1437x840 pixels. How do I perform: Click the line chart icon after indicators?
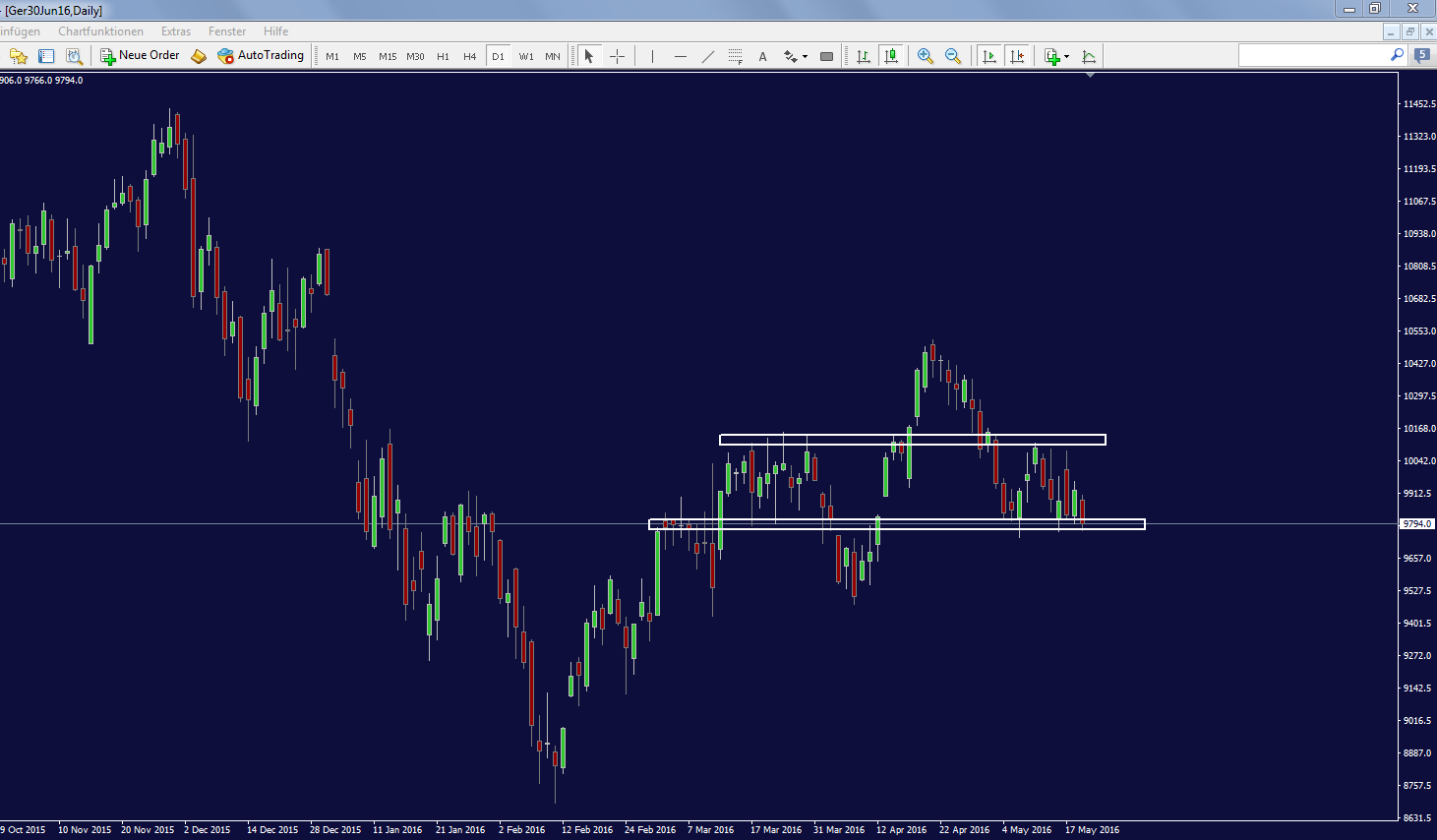click(x=1089, y=56)
